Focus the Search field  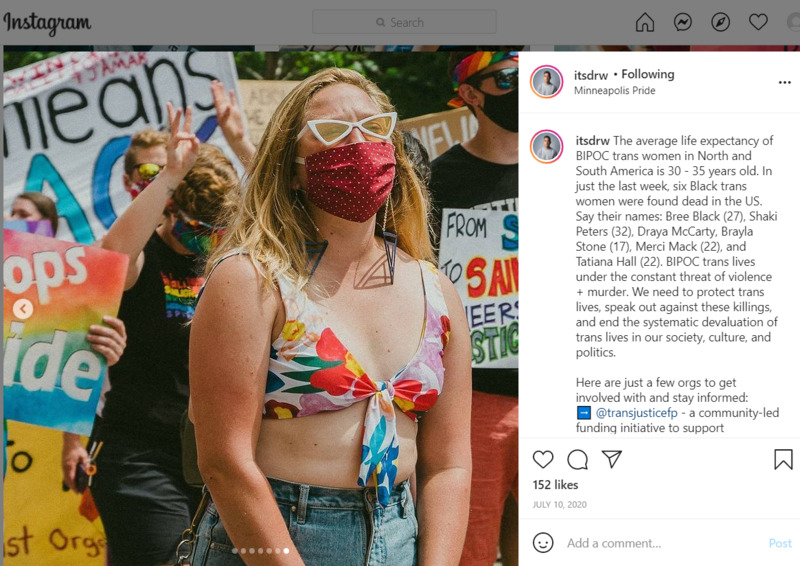tap(404, 22)
